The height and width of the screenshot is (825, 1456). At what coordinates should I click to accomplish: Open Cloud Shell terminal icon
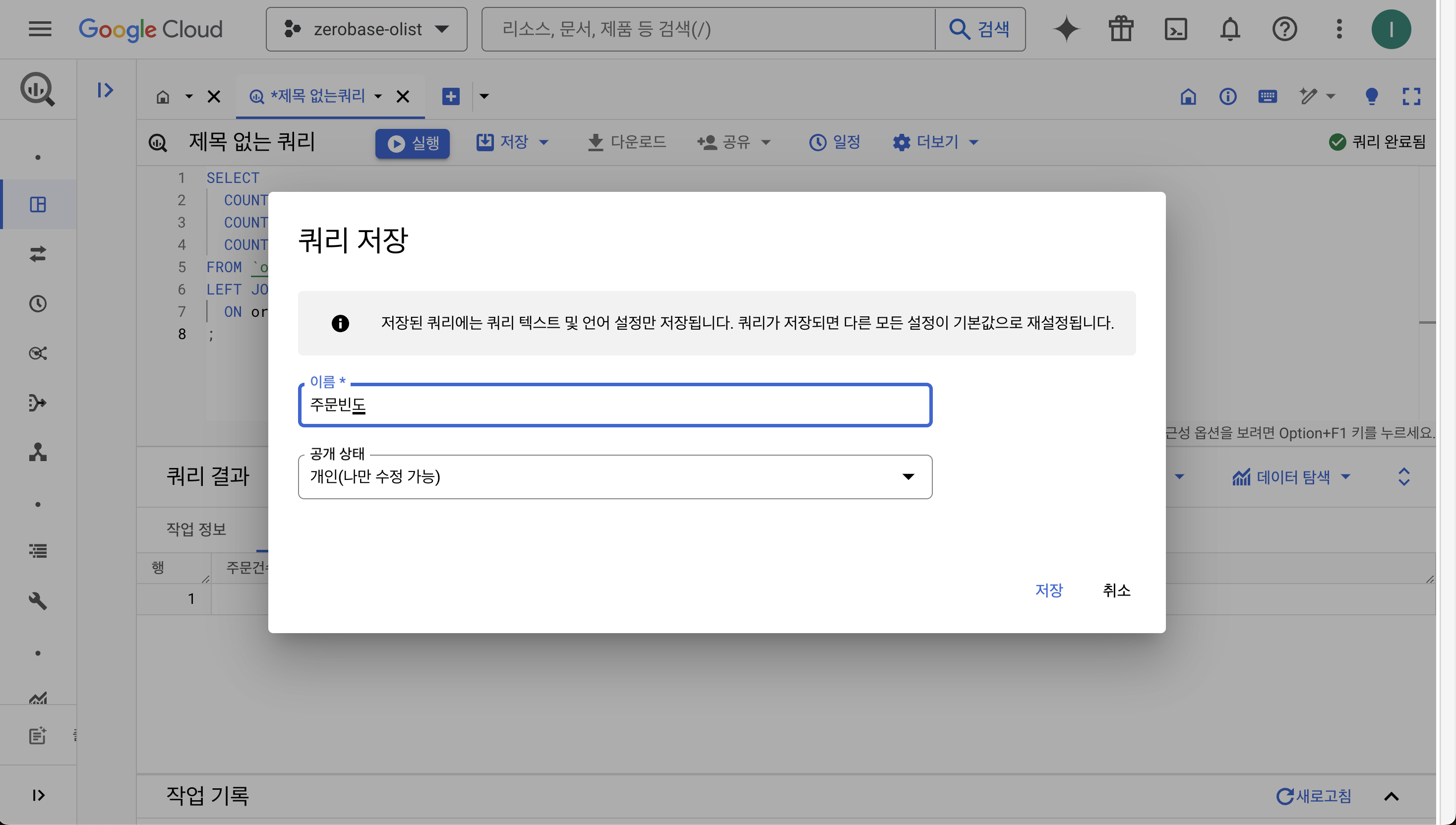pyautogui.click(x=1175, y=29)
